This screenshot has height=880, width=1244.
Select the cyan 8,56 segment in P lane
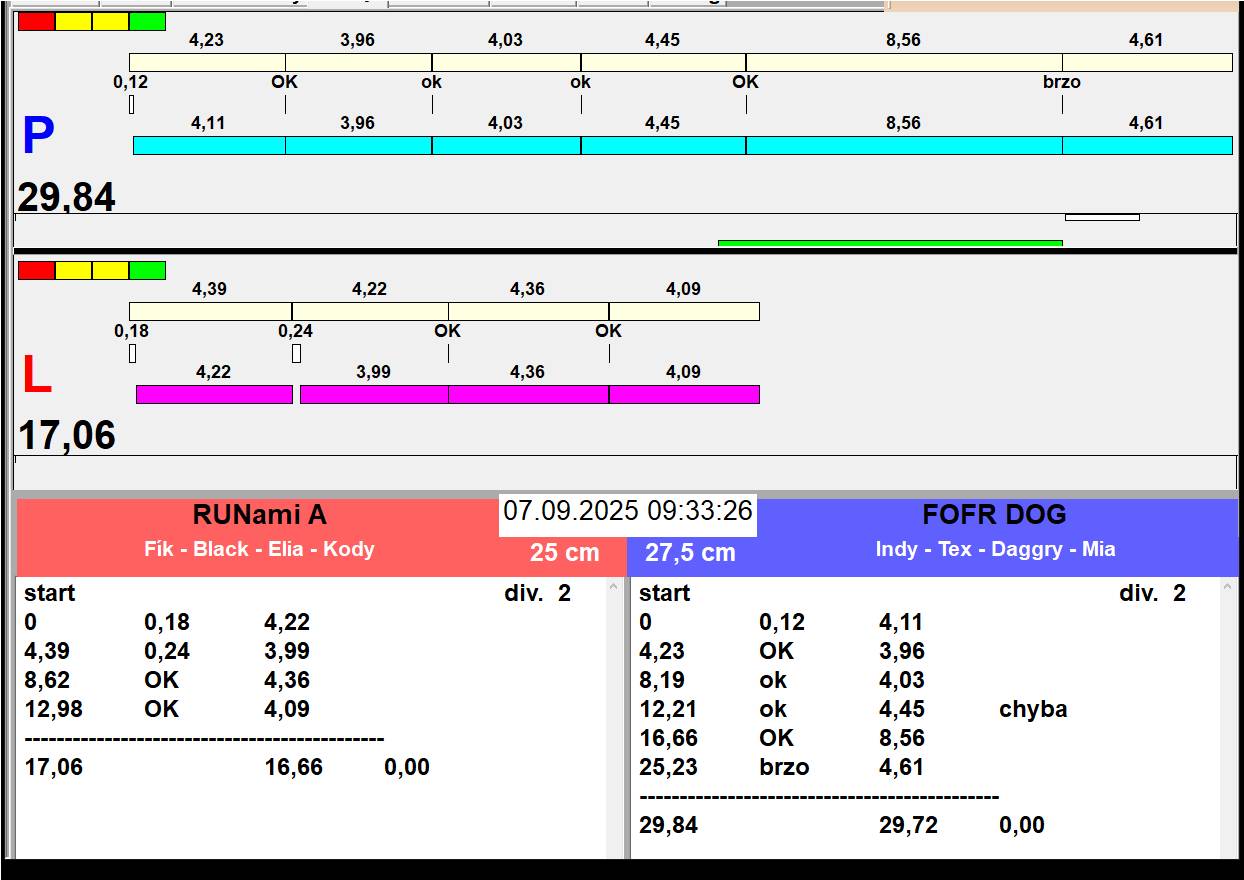click(903, 146)
